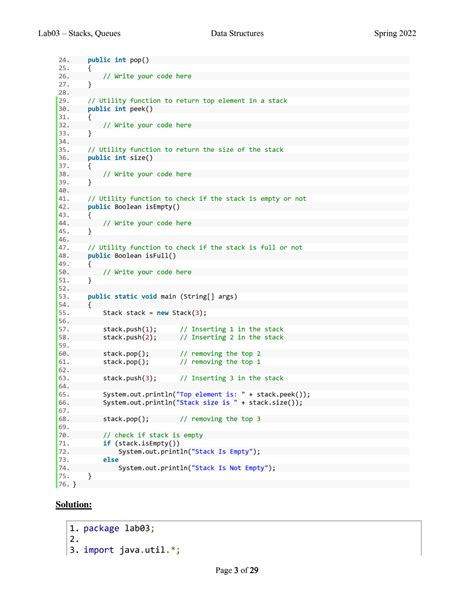Click the comment 'Utility function to return top element in a stack'
The width and height of the screenshot is (474, 613).
point(187,100)
